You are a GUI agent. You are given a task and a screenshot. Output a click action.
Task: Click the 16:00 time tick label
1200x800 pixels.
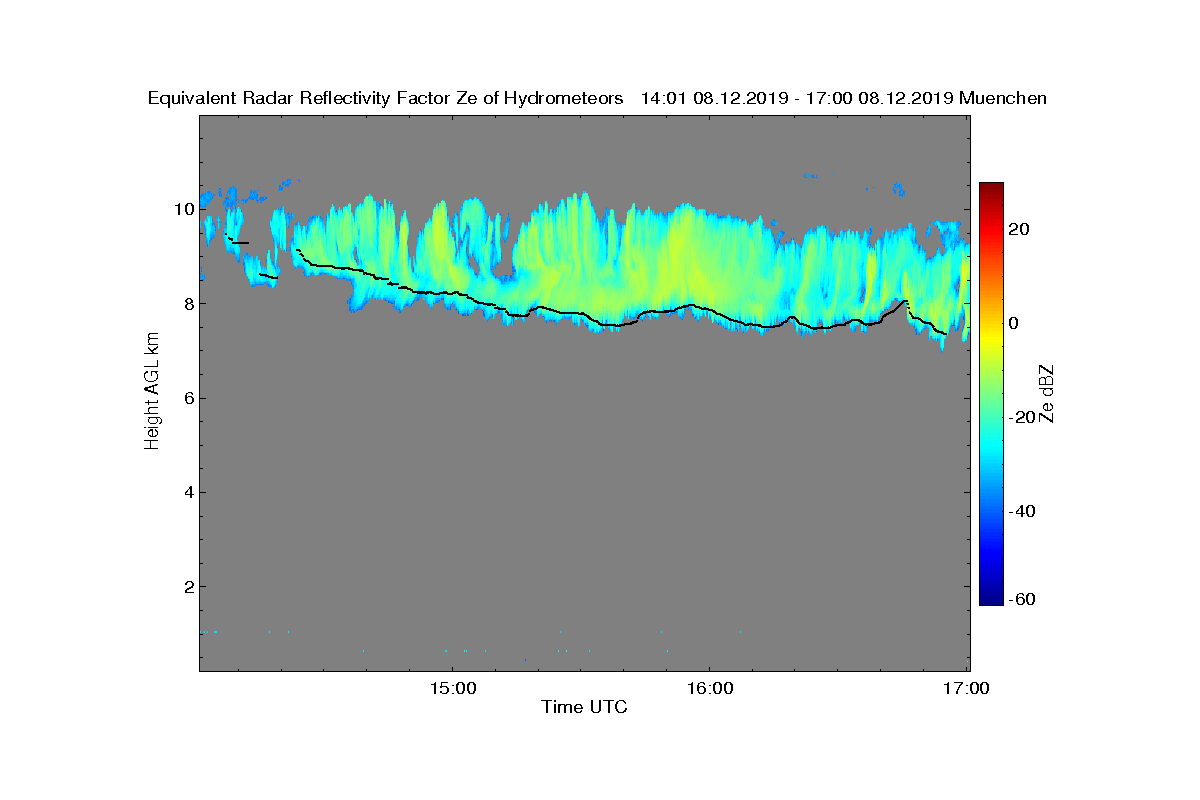click(709, 688)
